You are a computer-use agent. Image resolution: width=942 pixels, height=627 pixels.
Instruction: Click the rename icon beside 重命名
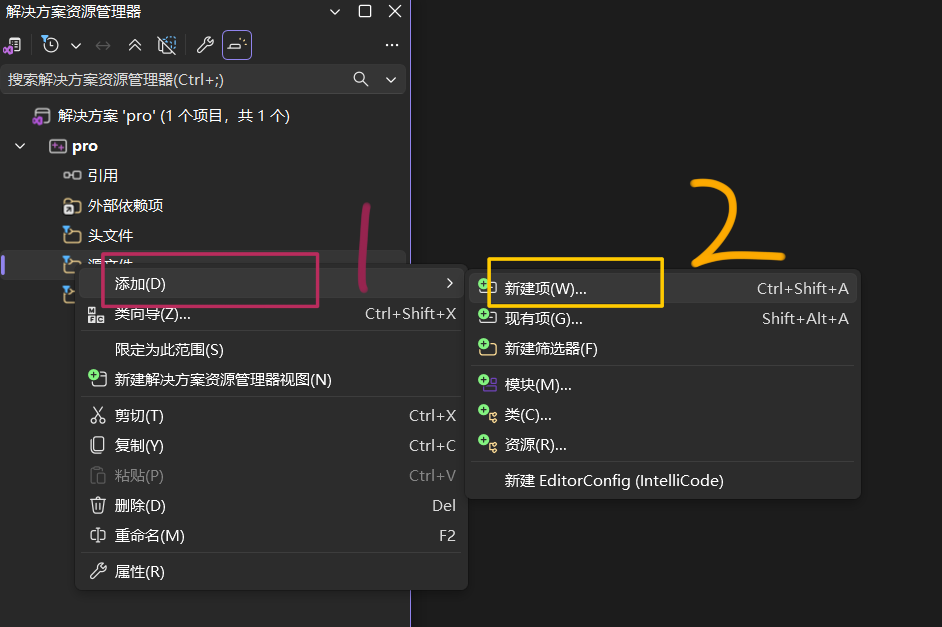coord(97,535)
